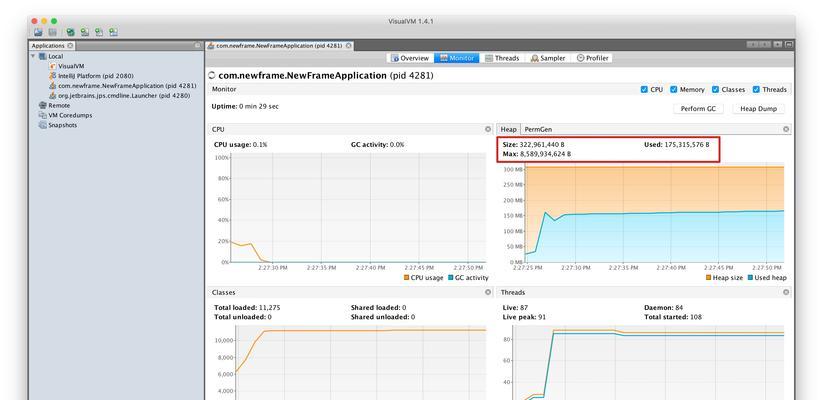The width and height of the screenshot is (823, 400).
Task: Maximize the document window with the top-right icon
Action: coord(788,45)
